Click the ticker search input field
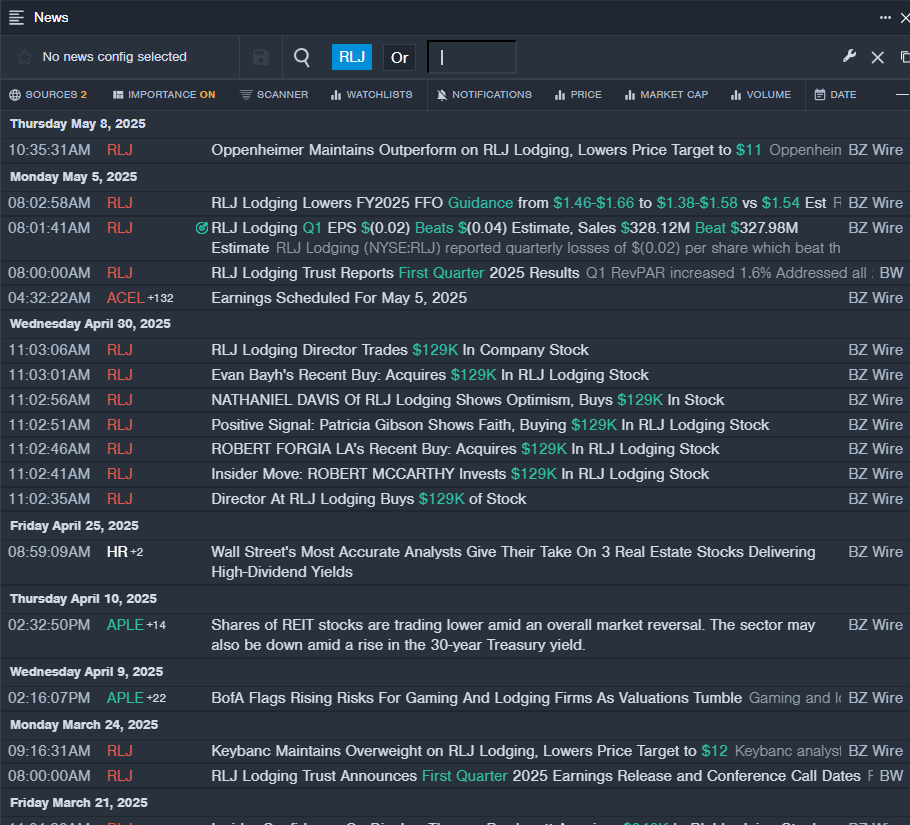Screen dimensions: 910x825 tap(472, 57)
